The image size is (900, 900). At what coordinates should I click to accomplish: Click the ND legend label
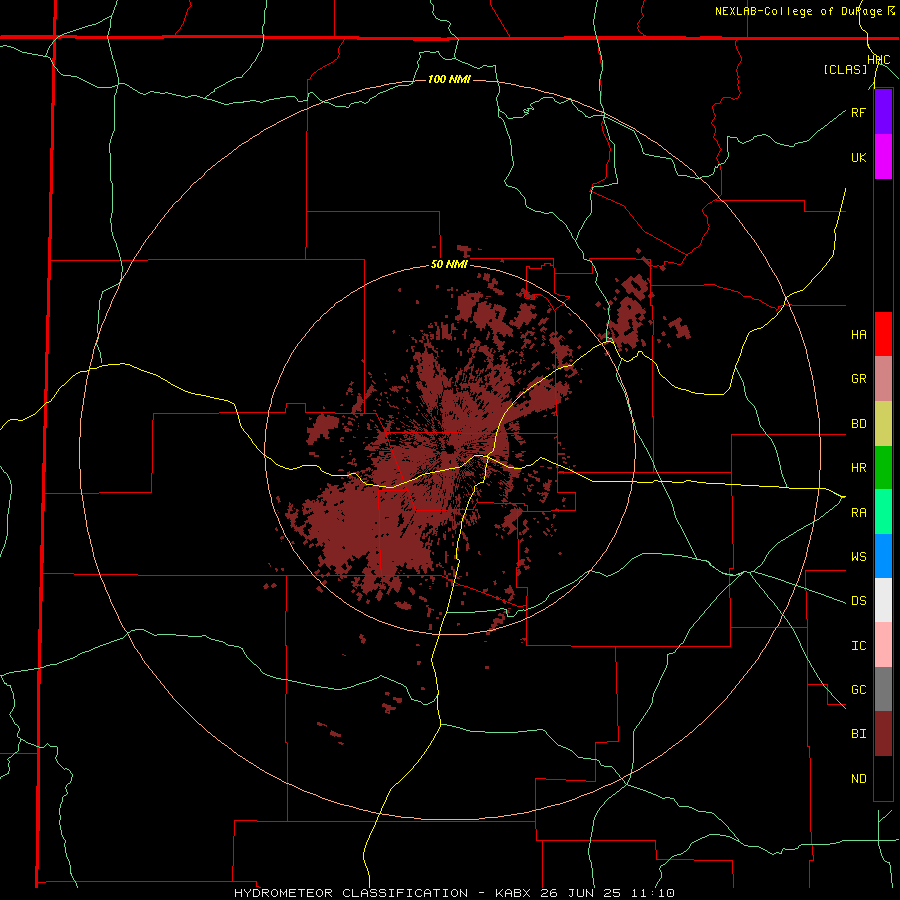click(858, 779)
